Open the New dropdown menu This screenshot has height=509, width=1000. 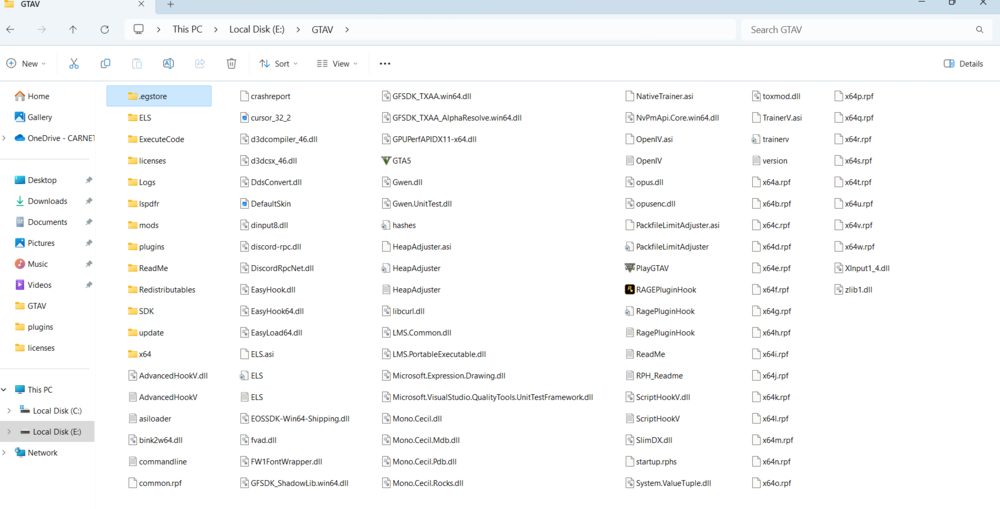point(26,64)
